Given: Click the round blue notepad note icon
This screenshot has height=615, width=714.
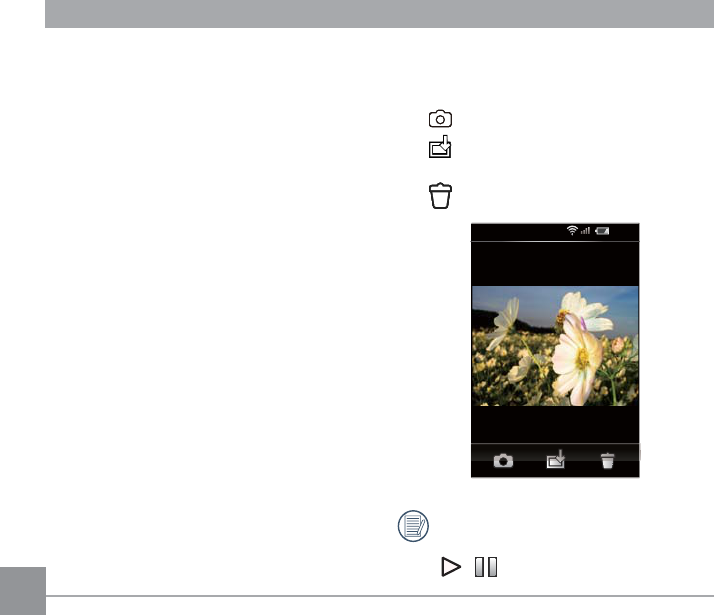Looking at the screenshot, I should click(x=413, y=526).
